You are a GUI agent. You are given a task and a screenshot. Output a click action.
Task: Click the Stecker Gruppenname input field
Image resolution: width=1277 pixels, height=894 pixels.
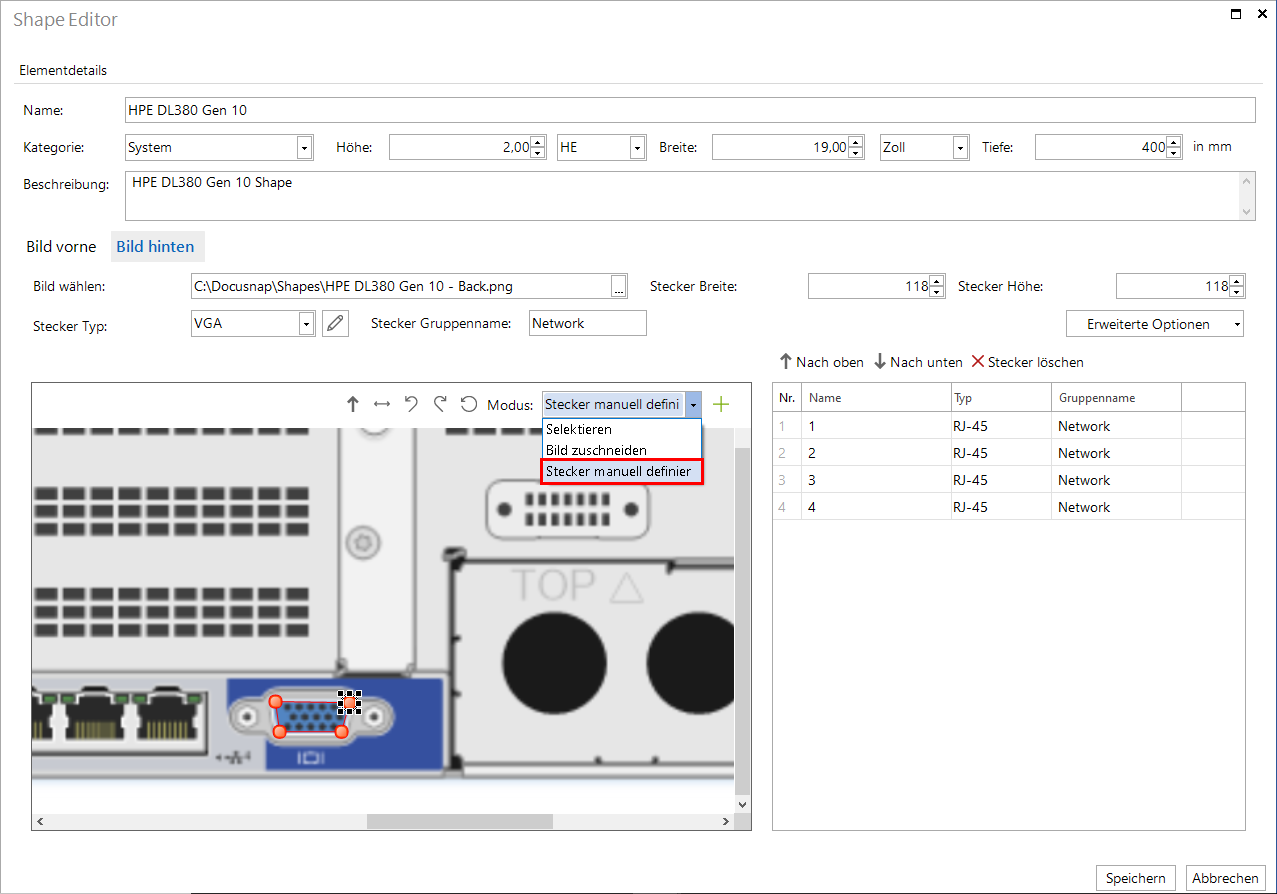pos(588,323)
